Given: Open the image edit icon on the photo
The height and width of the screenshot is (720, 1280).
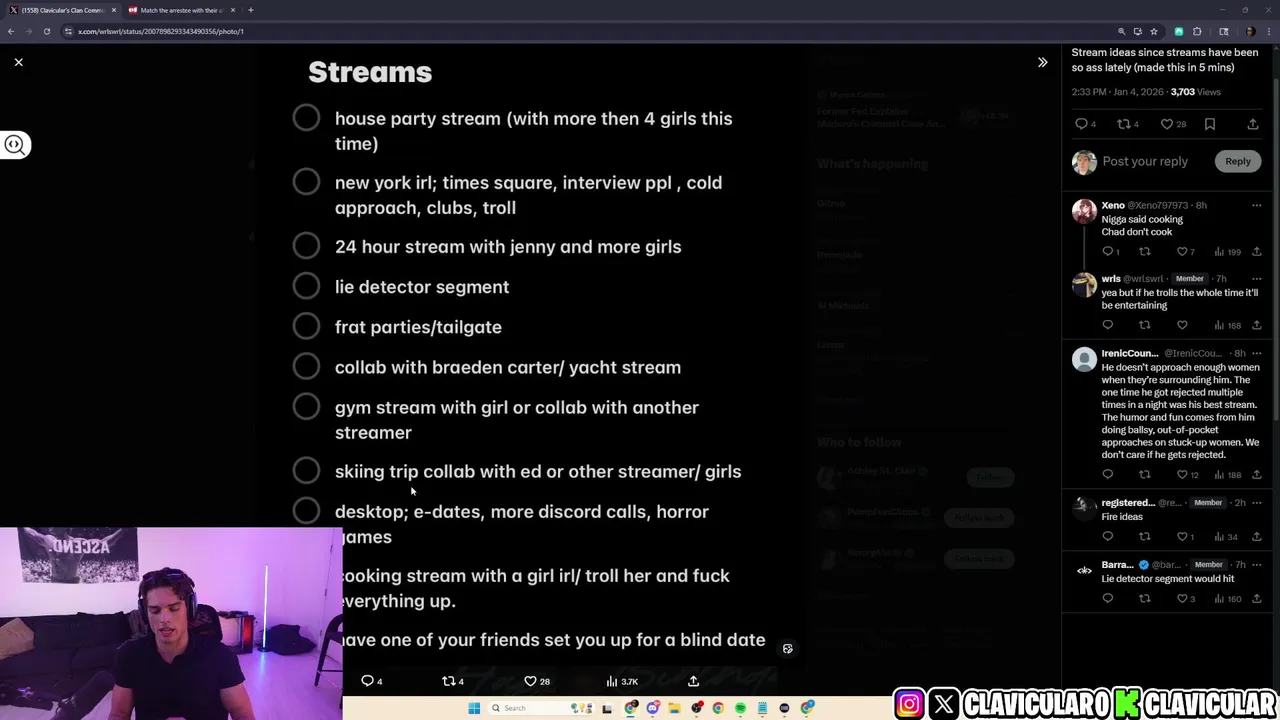Looking at the screenshot, I should tap(788, 649).
